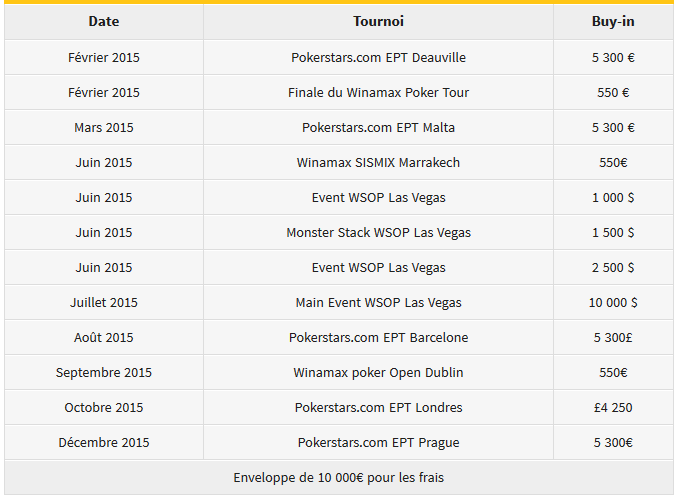Select Main Event WSOP Las Vegas row
The image size is (676, 500).
pyautogui.click(x=339, y=303)
